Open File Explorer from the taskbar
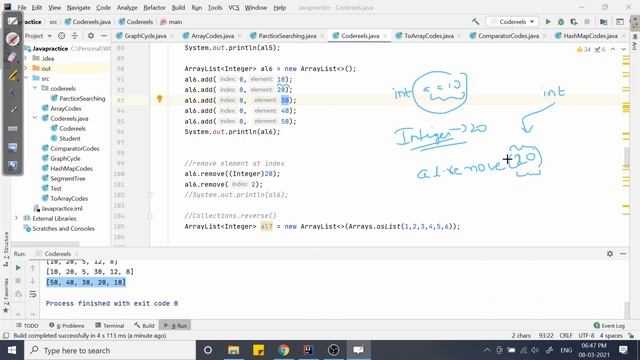The height and width of the screenshot is (360, 640). [x=233, y=350]
